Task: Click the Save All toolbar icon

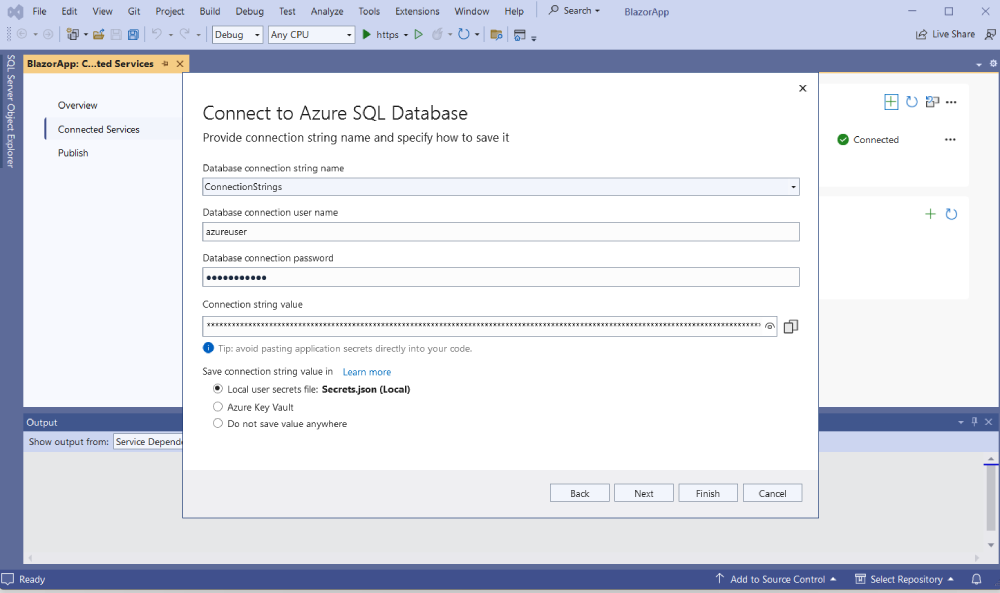Action: (133, 34)
